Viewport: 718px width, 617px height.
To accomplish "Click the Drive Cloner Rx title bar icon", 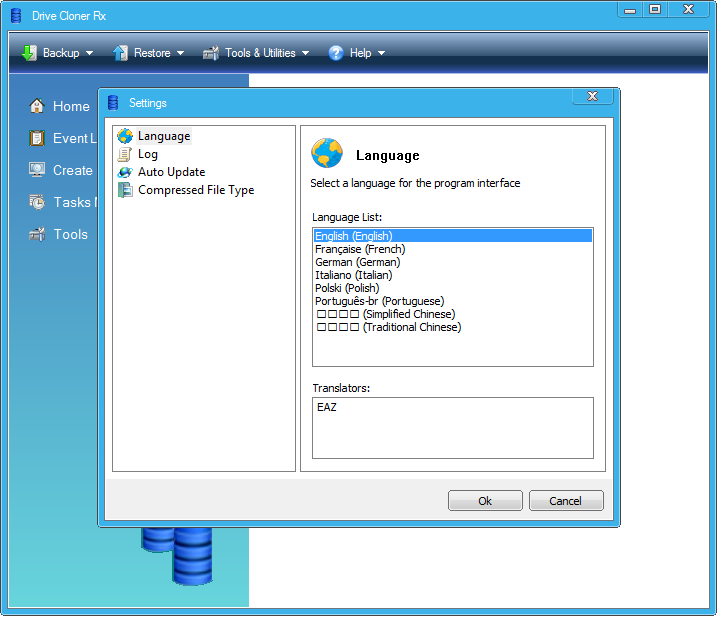I will click(16, 16).
